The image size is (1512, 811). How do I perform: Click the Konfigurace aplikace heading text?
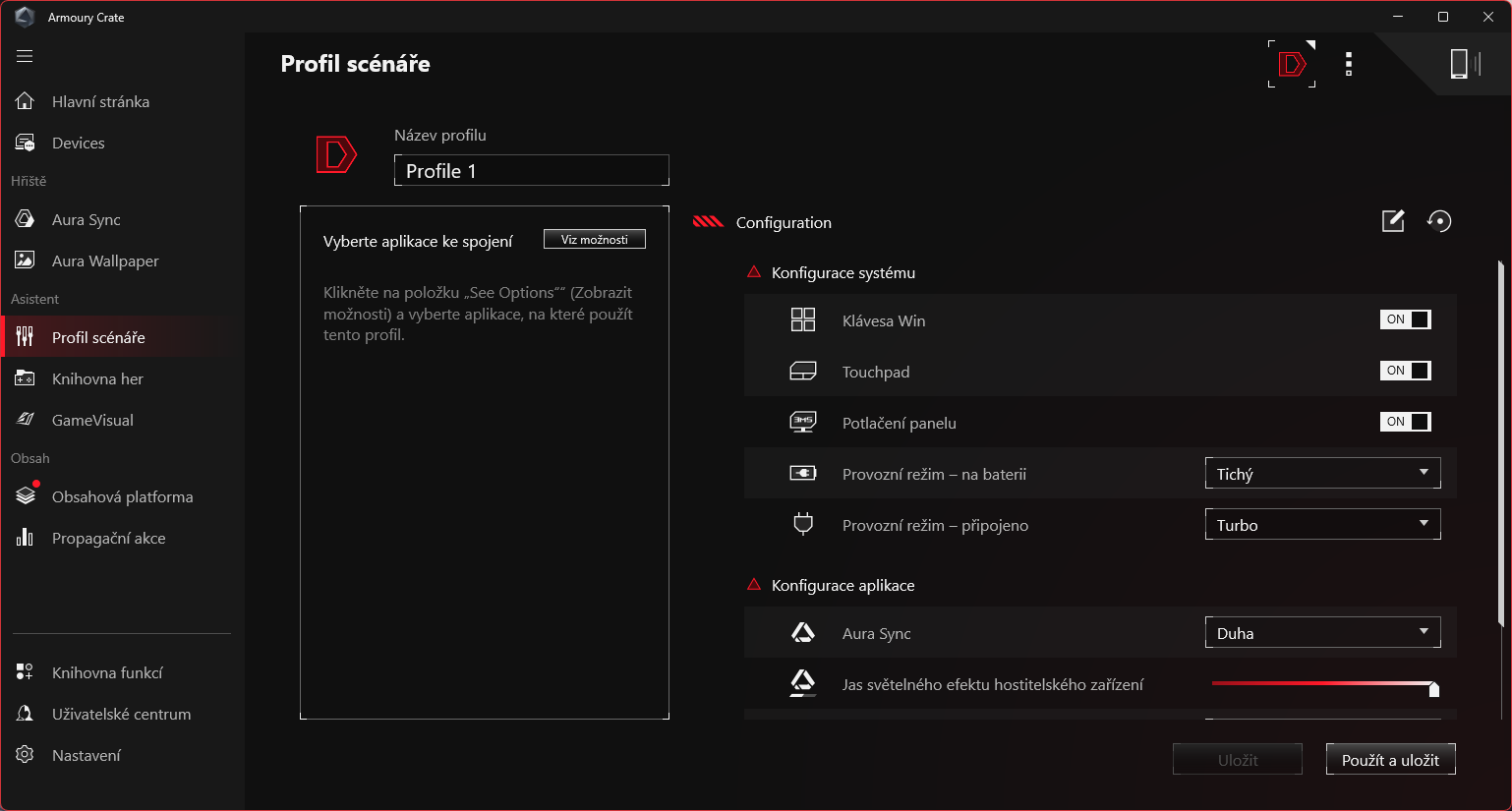coord(843,585)
